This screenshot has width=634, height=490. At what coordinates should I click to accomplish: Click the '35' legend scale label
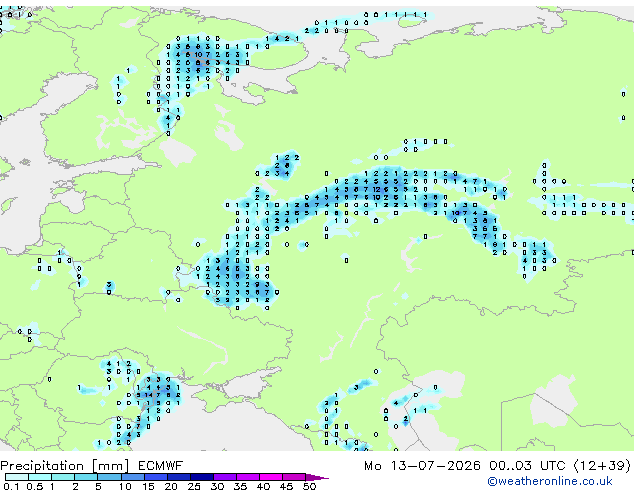241,486
